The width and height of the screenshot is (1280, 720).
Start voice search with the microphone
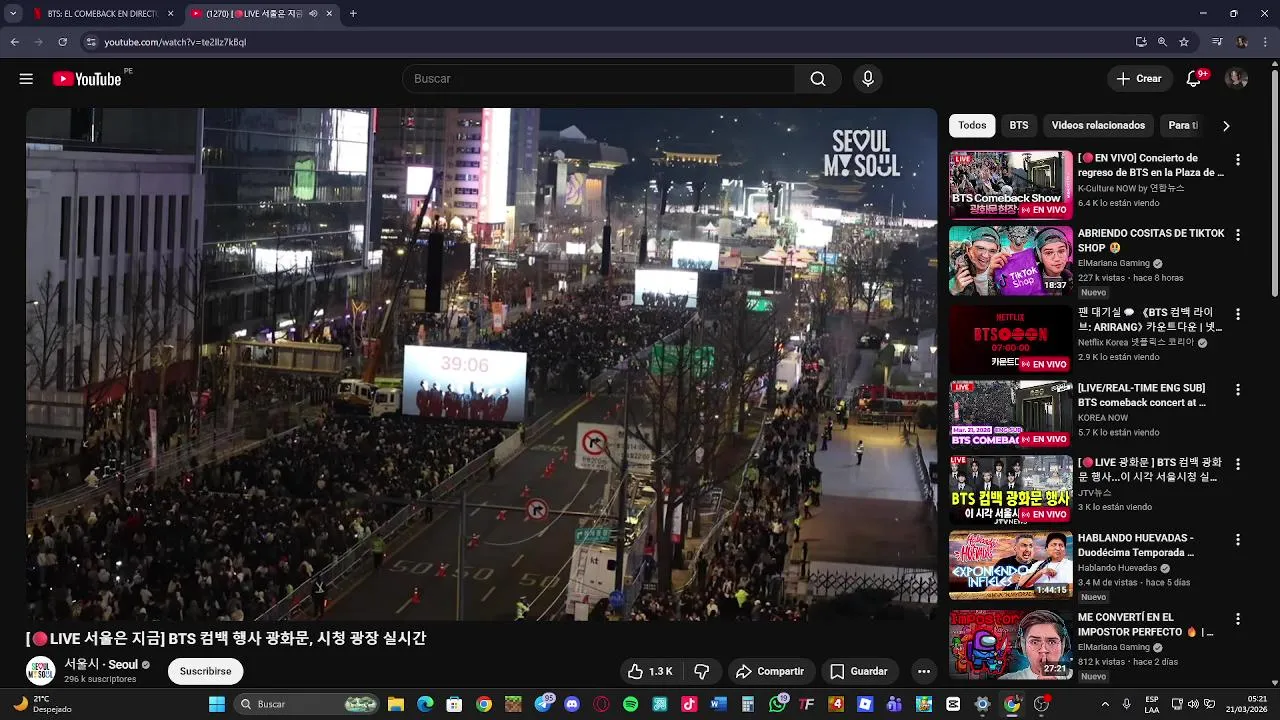coord(867,79)
